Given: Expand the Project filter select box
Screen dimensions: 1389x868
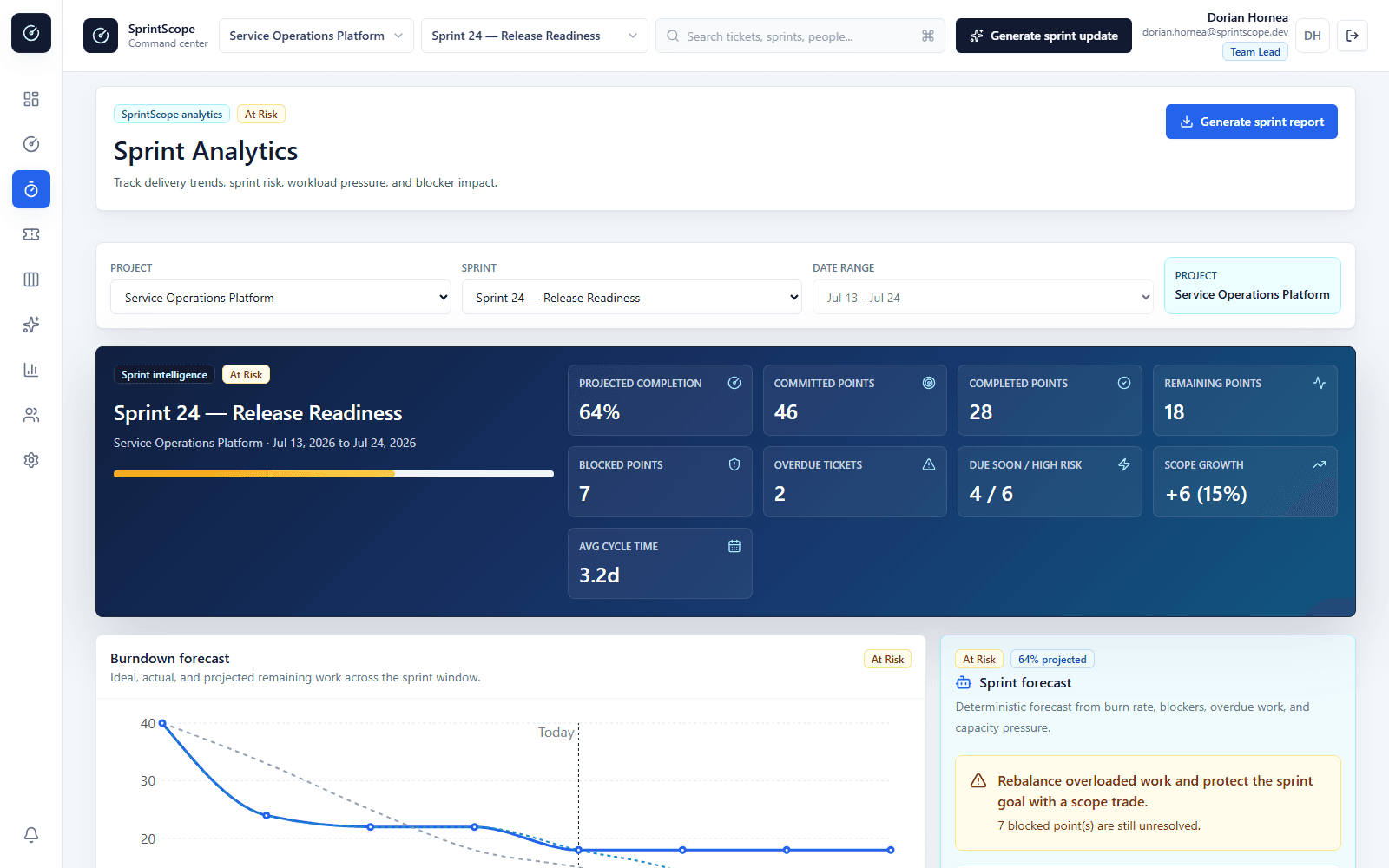Looking at the screenshot, I should coord(280,297).
